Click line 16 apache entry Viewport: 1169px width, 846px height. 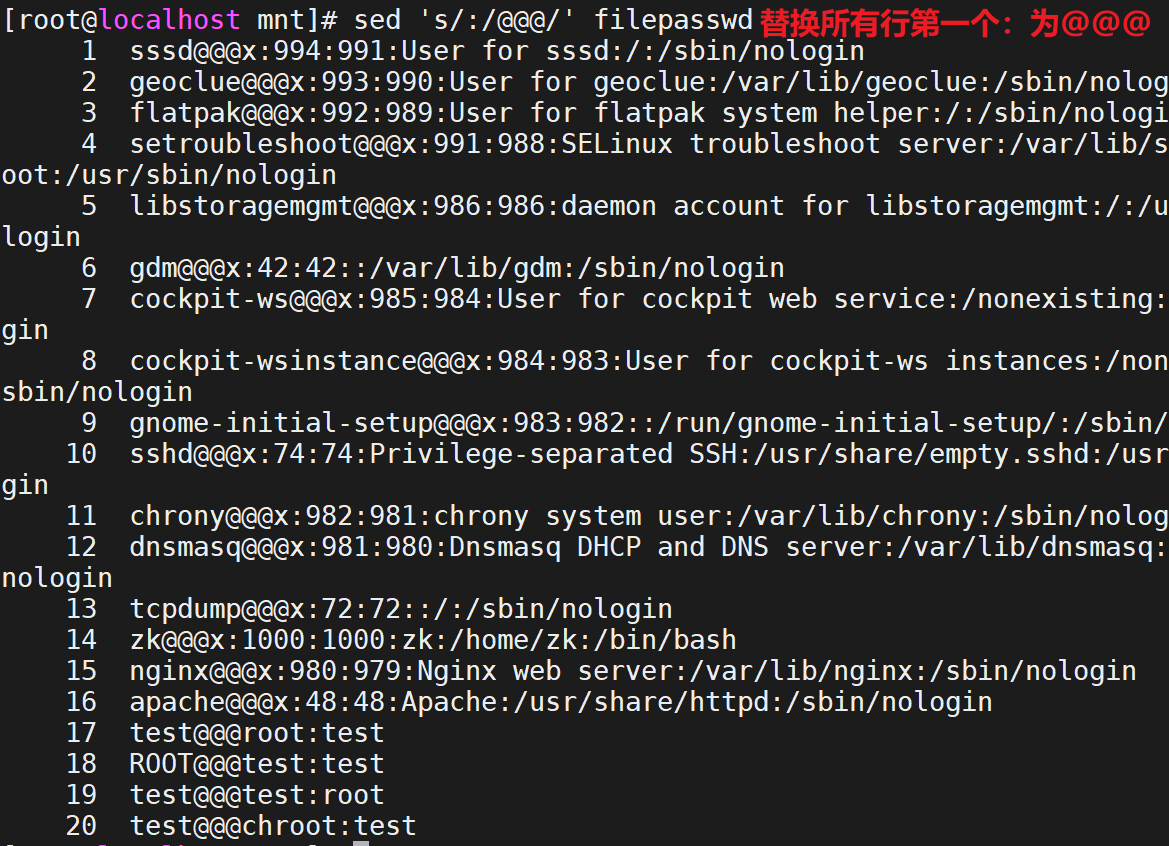561,702
